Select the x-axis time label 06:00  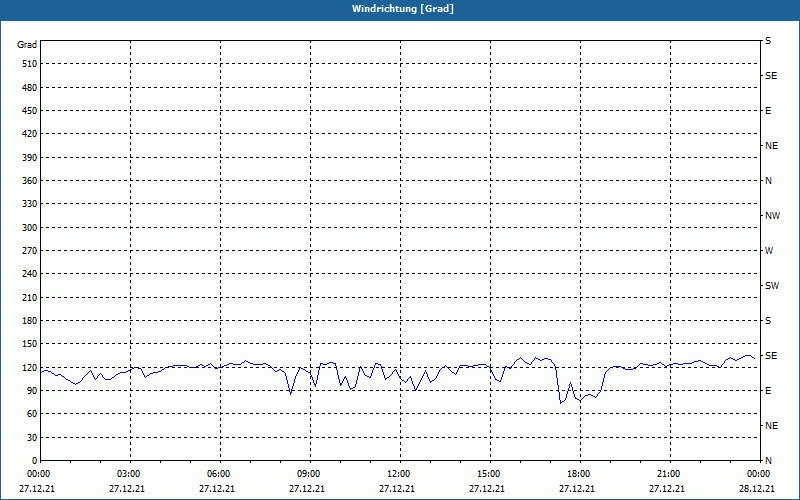[x=219, y=474]
